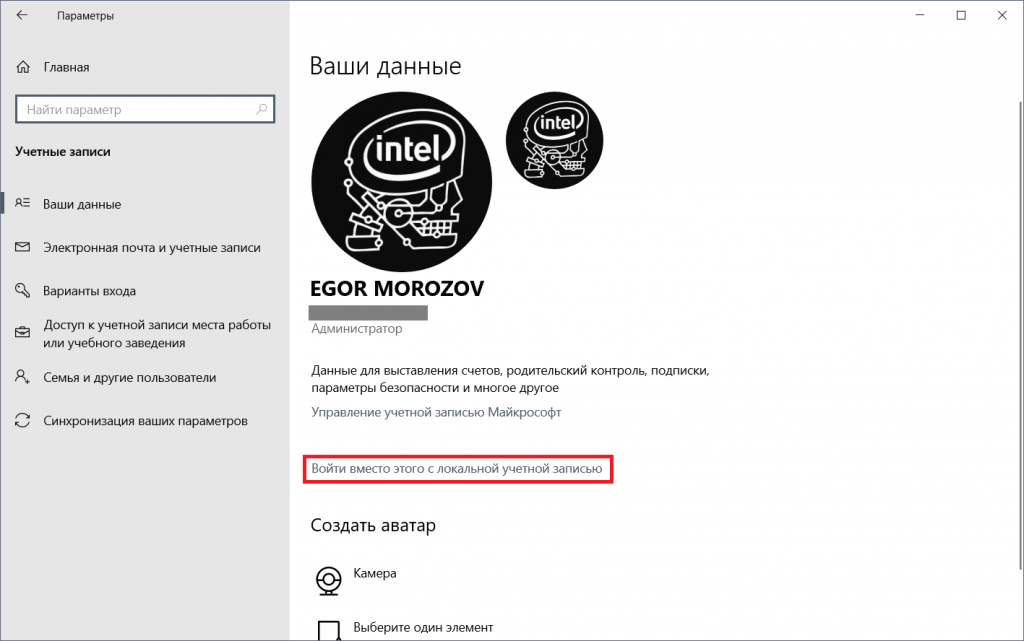Viewport: 1024px width, 641px height.
Task: Choose Выберите один элемент to browse
Action: (x=422, y=628)
